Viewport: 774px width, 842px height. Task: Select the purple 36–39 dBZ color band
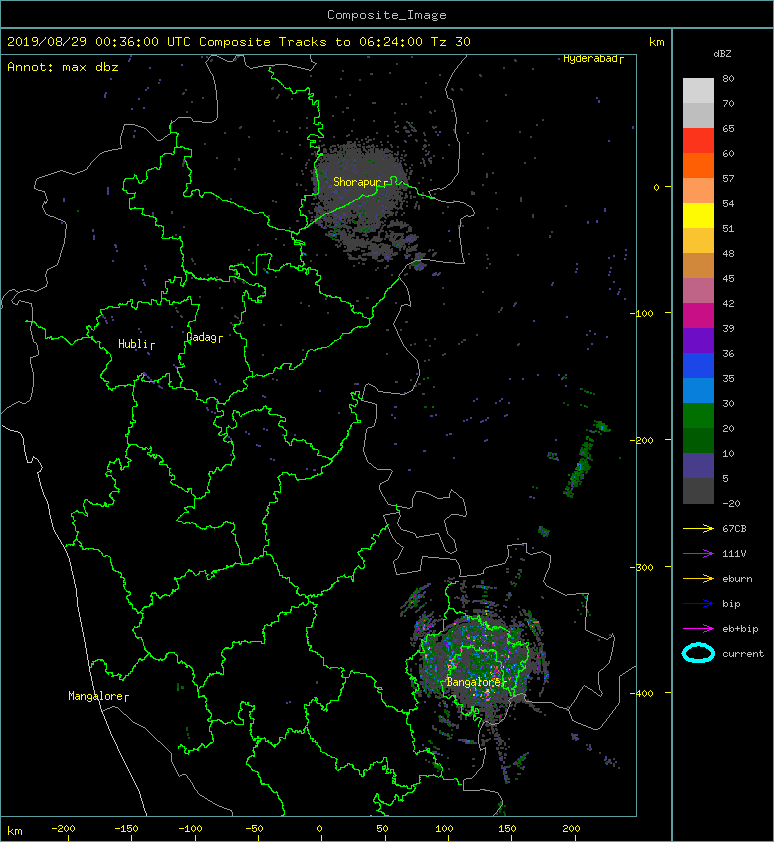coord(698,340)
